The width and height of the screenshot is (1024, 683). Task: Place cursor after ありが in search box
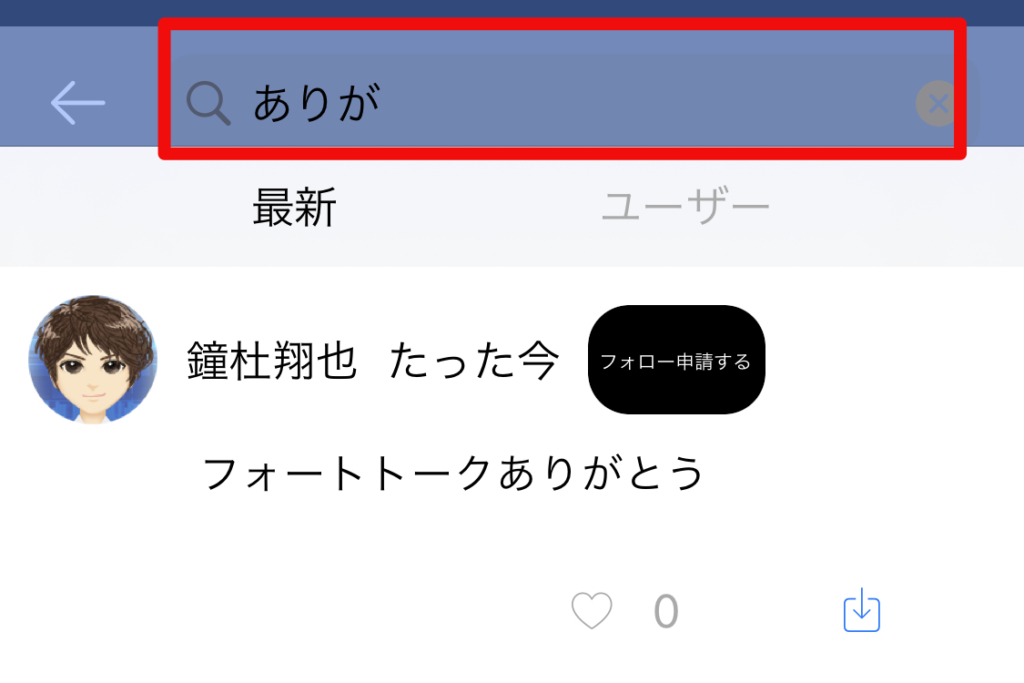point(385,103)
